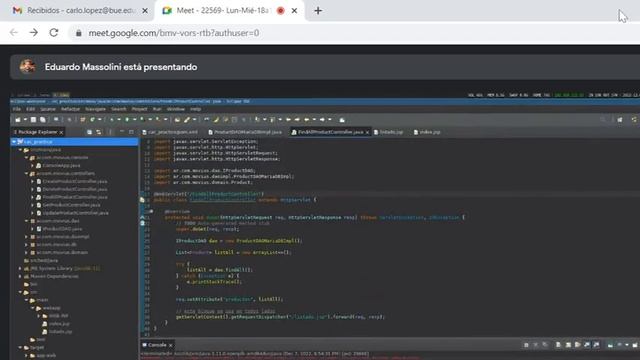This screenshot has width=640, height=360.
Task: Click the Open Perspective toolbar icon
Action: pos(620,120)
